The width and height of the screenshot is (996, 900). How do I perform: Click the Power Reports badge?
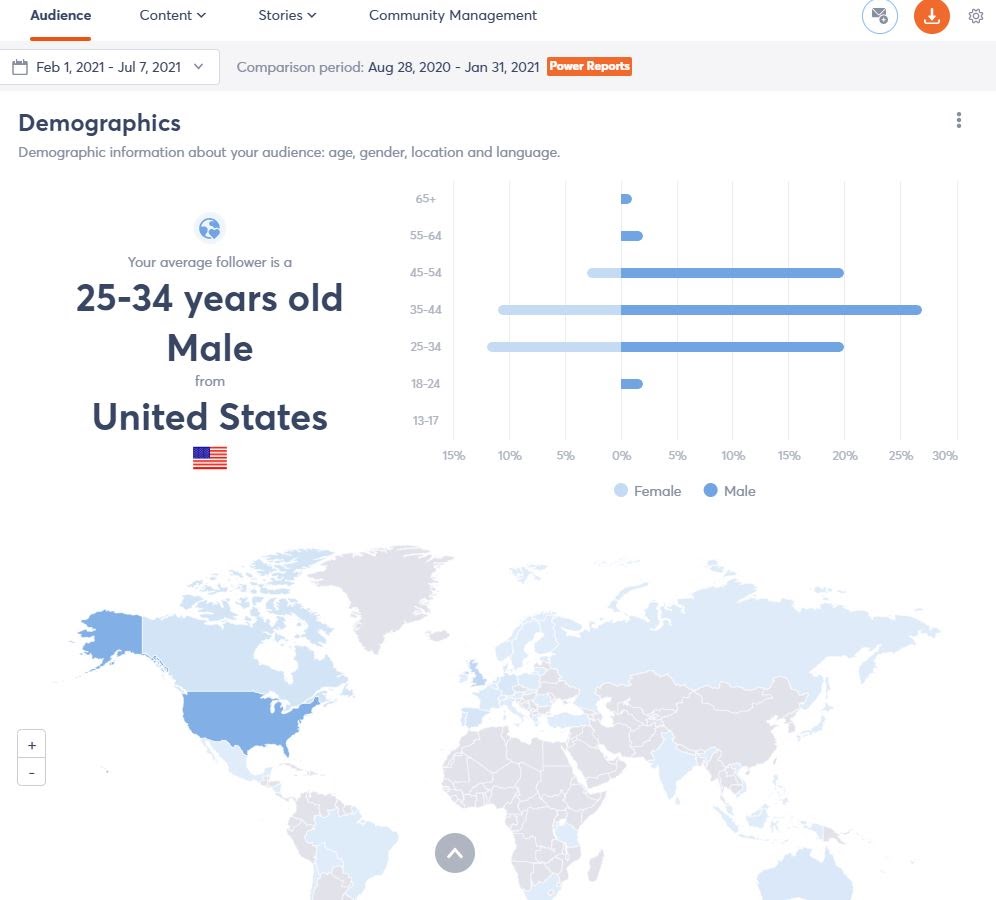point(589,66)
